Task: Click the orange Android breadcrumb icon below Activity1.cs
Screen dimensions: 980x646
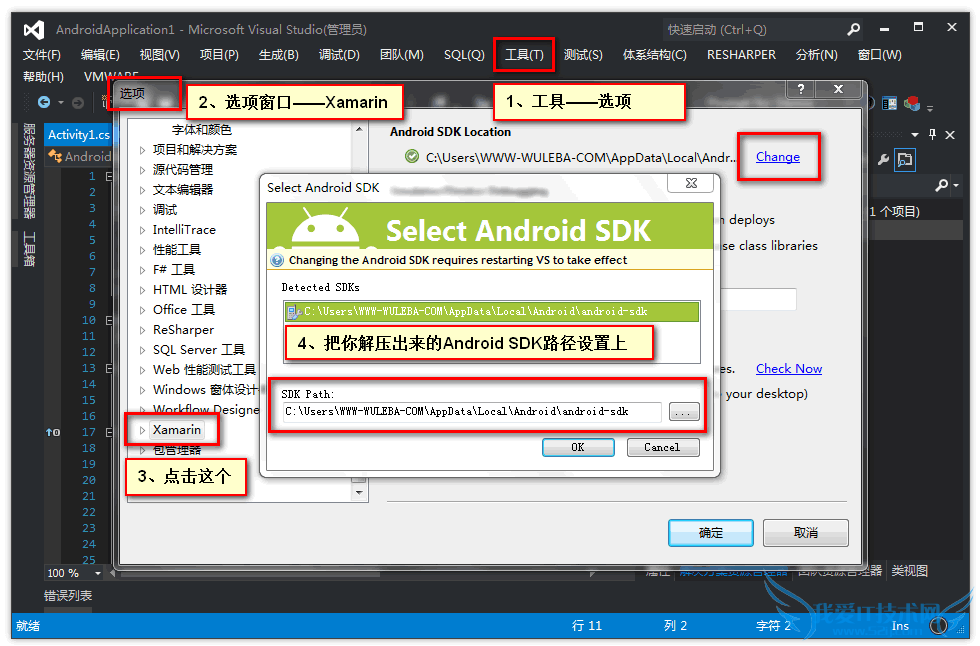Action: 54,156
